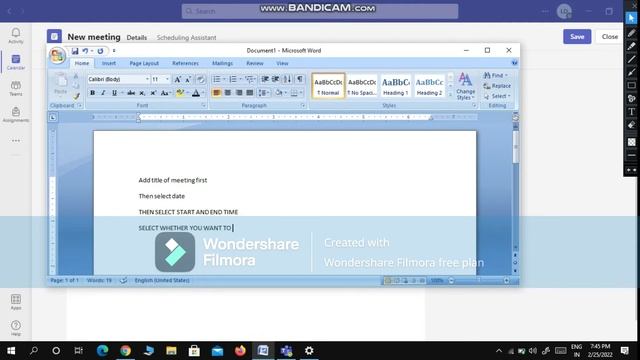Toggle superscript formatting
This screenshot has width=640, height=360.
coord(153,93)
